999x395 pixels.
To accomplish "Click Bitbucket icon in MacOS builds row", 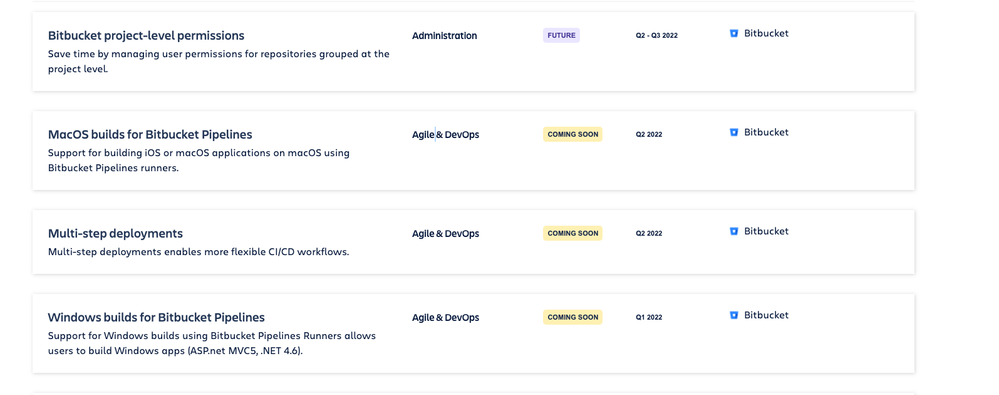I will click(733, 133).
